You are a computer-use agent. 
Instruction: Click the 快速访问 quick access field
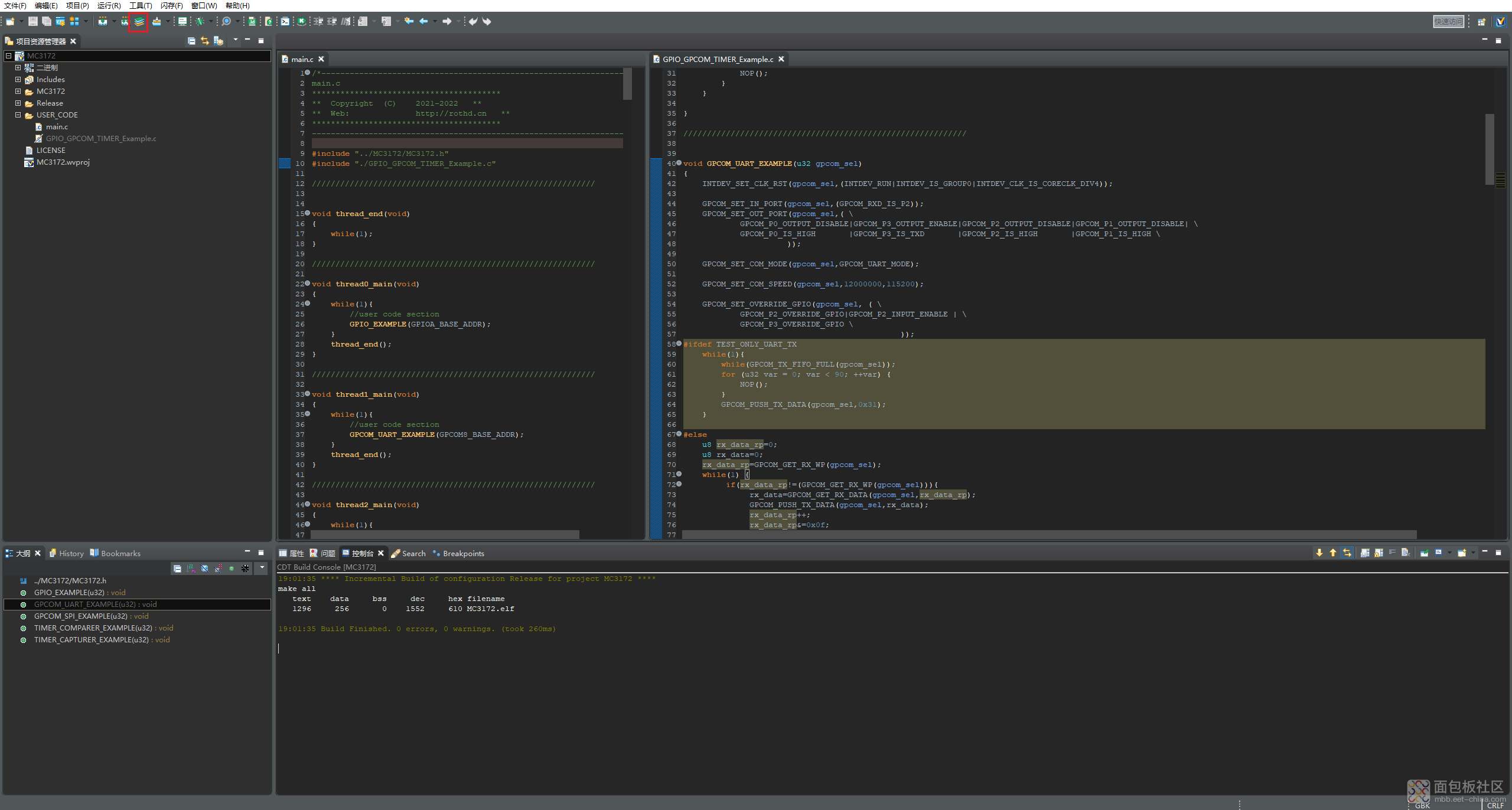coord(1449,22)
